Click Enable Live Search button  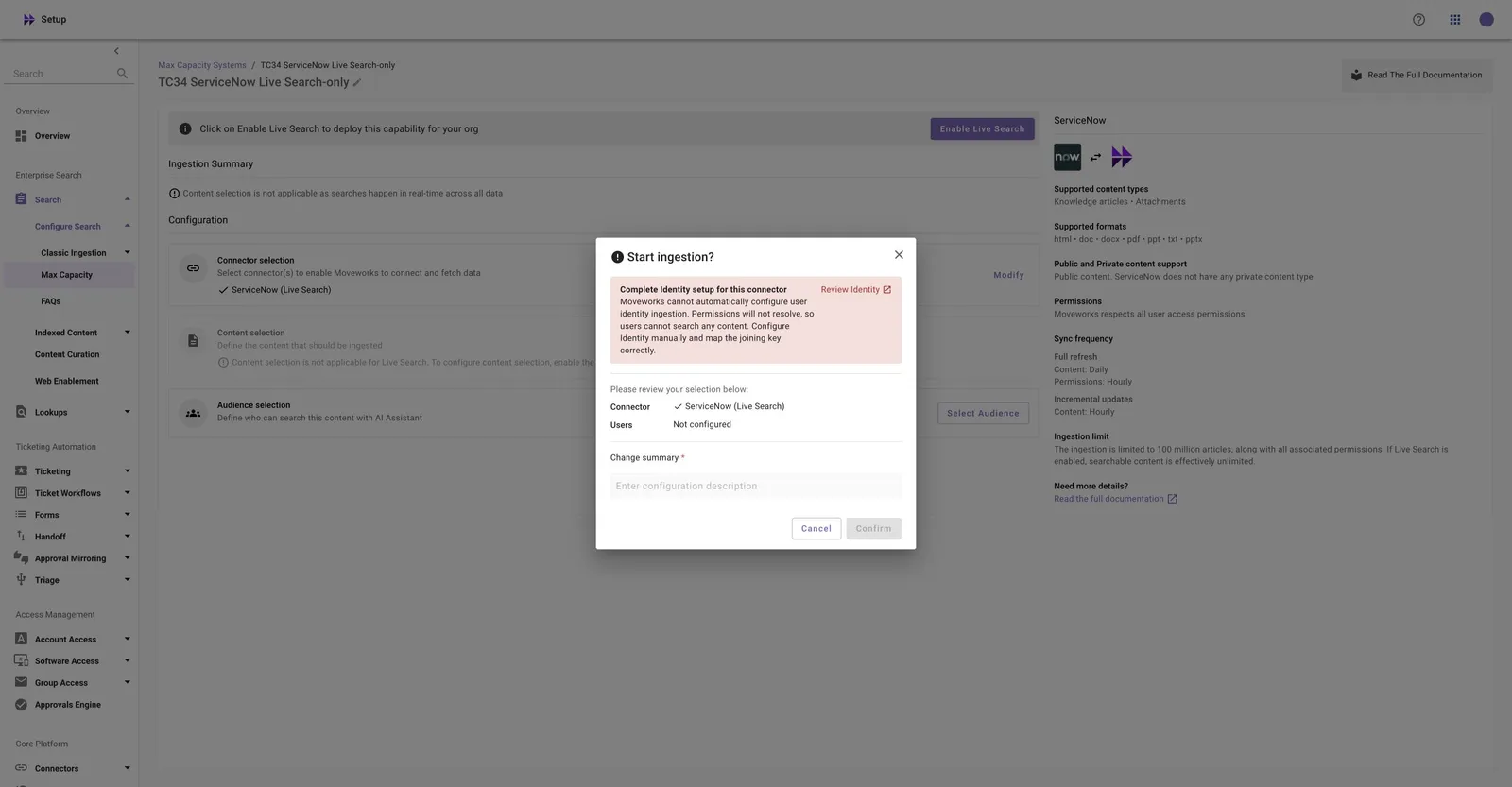tap(982, 128)
